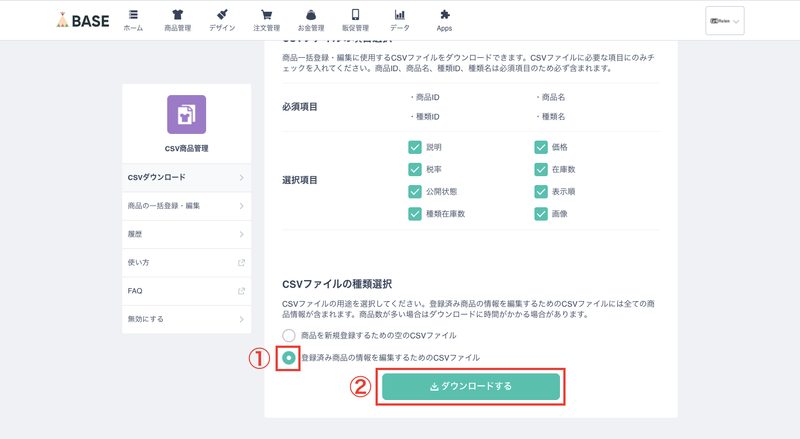Uncheck the 税率 checkbox

[414, 169]
